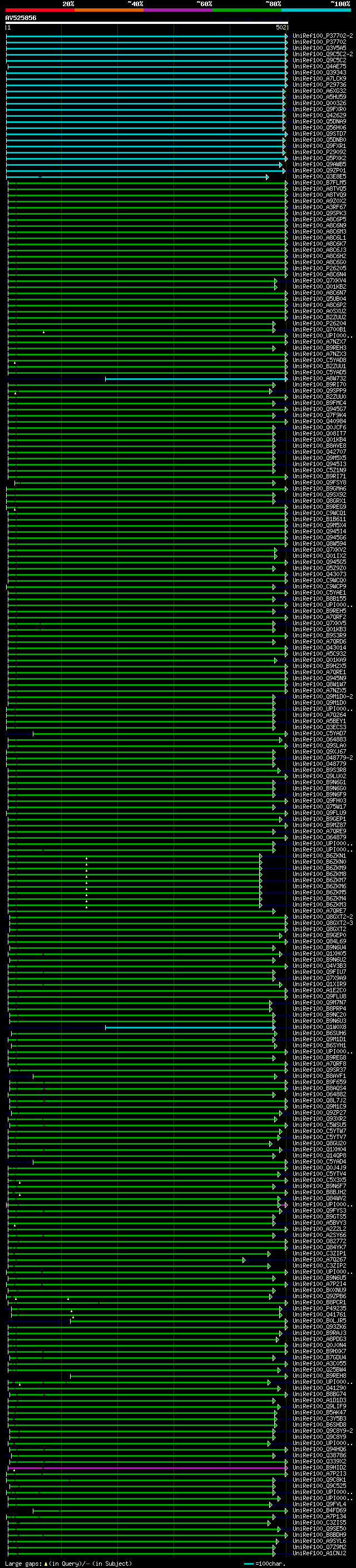Click label UniRef100_Q9C8Y9-2
Screen dimensions: 356x1568
pos(323,1431)
